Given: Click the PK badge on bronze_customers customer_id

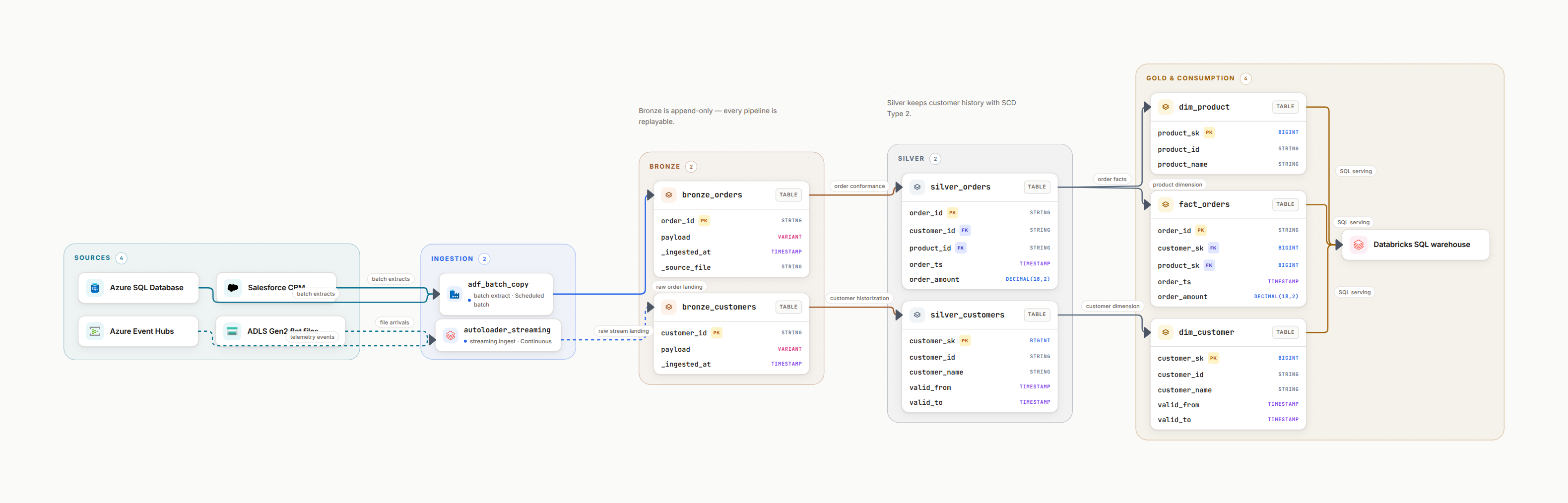Looking at the screenshot, I should pos(717,333).
